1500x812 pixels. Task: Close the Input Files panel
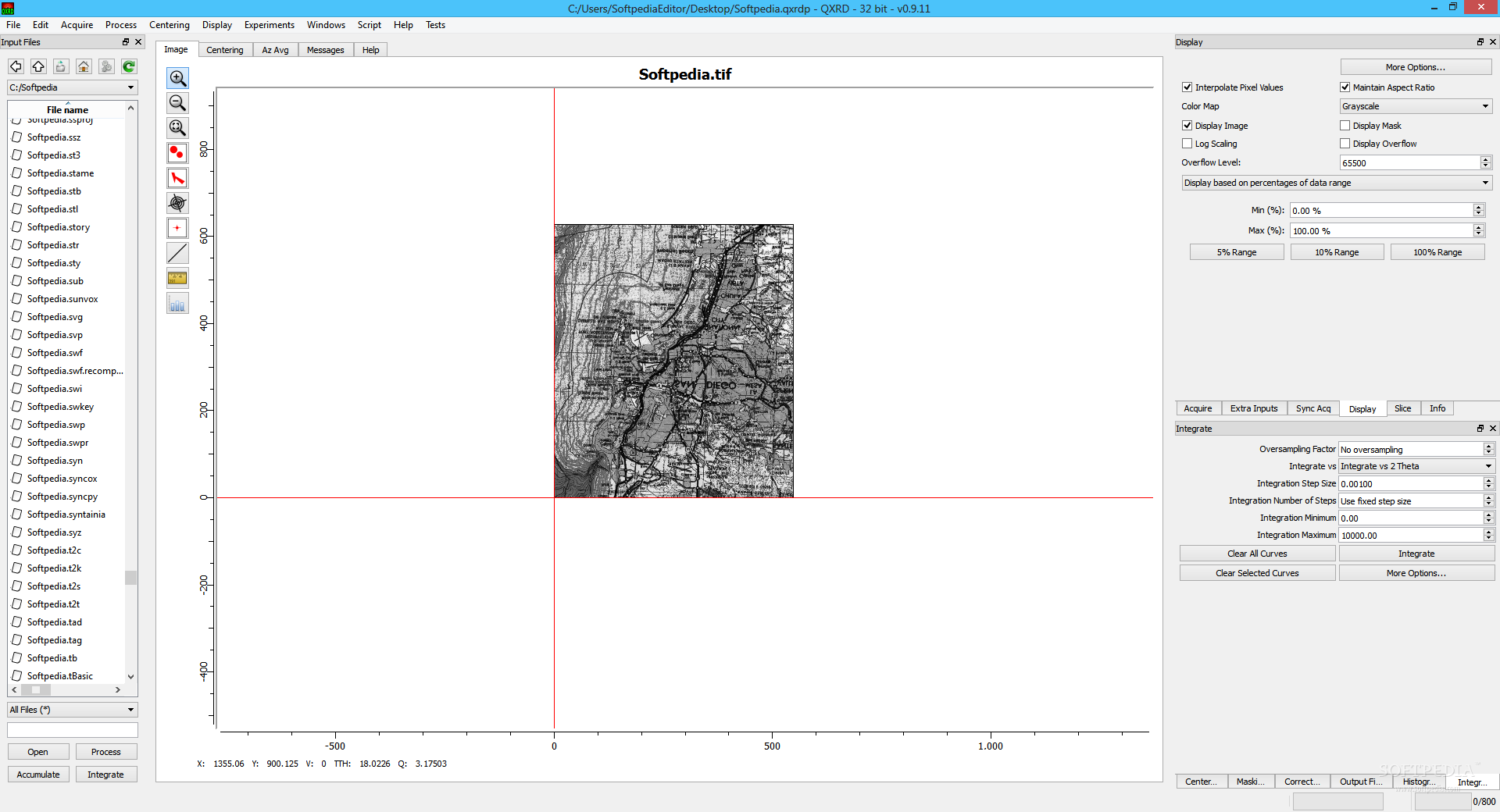pyautogui.click(x=138, y=42)
